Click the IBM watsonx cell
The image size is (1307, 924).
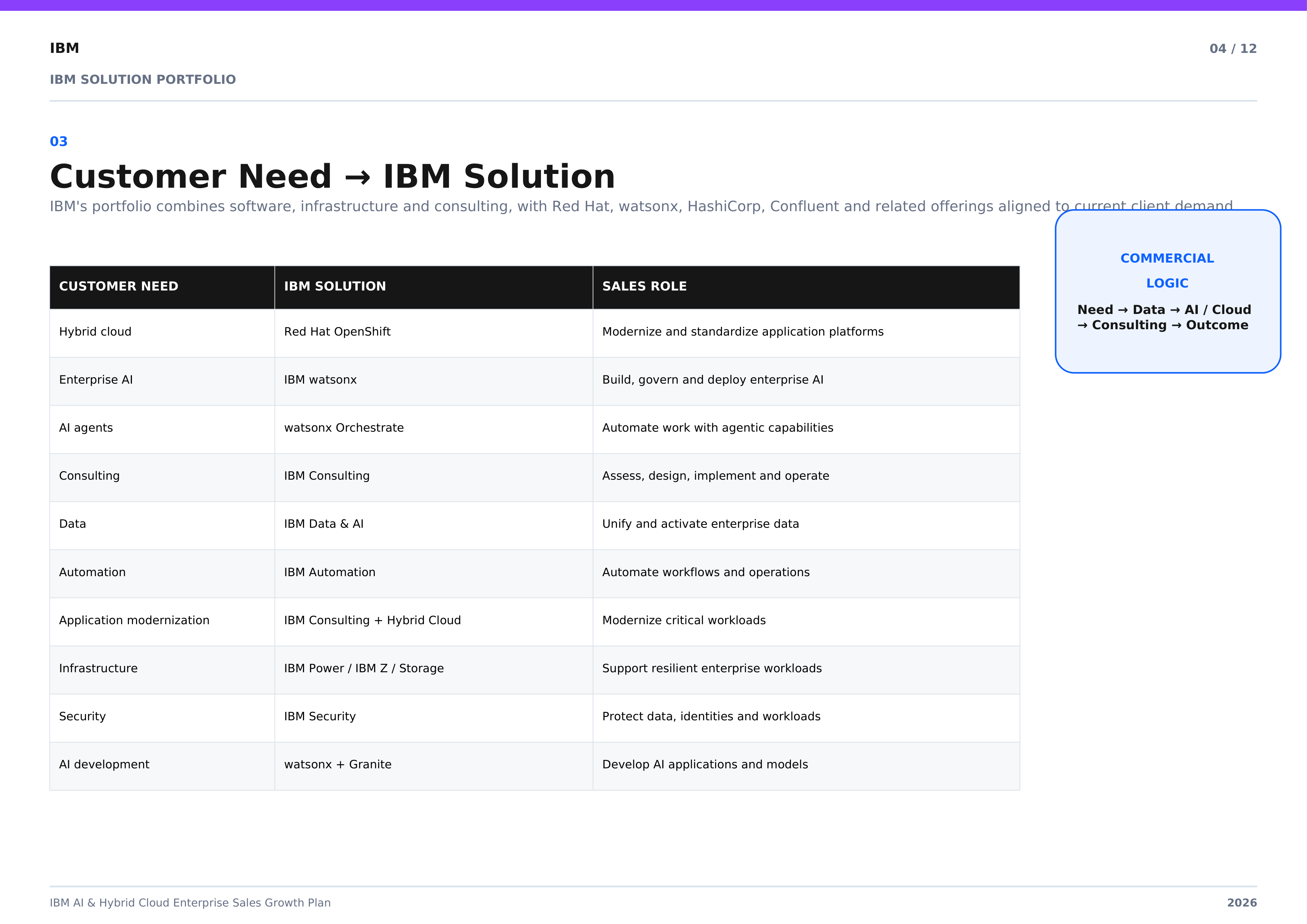(x=434, y=381)
